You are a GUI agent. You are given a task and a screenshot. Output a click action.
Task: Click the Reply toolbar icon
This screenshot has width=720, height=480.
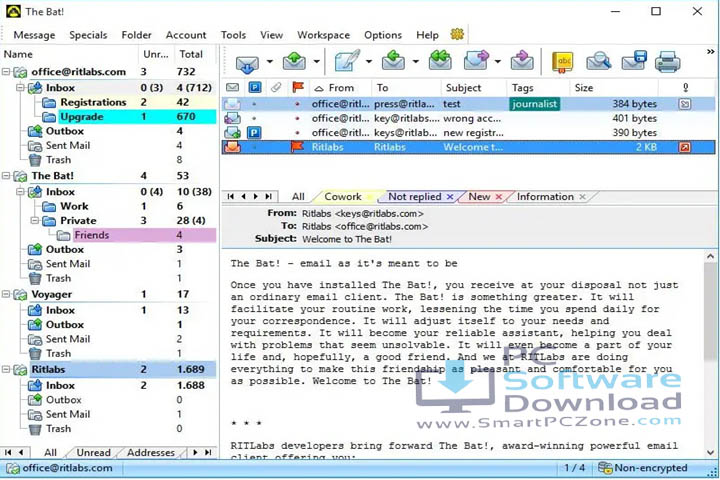[393, 61]
